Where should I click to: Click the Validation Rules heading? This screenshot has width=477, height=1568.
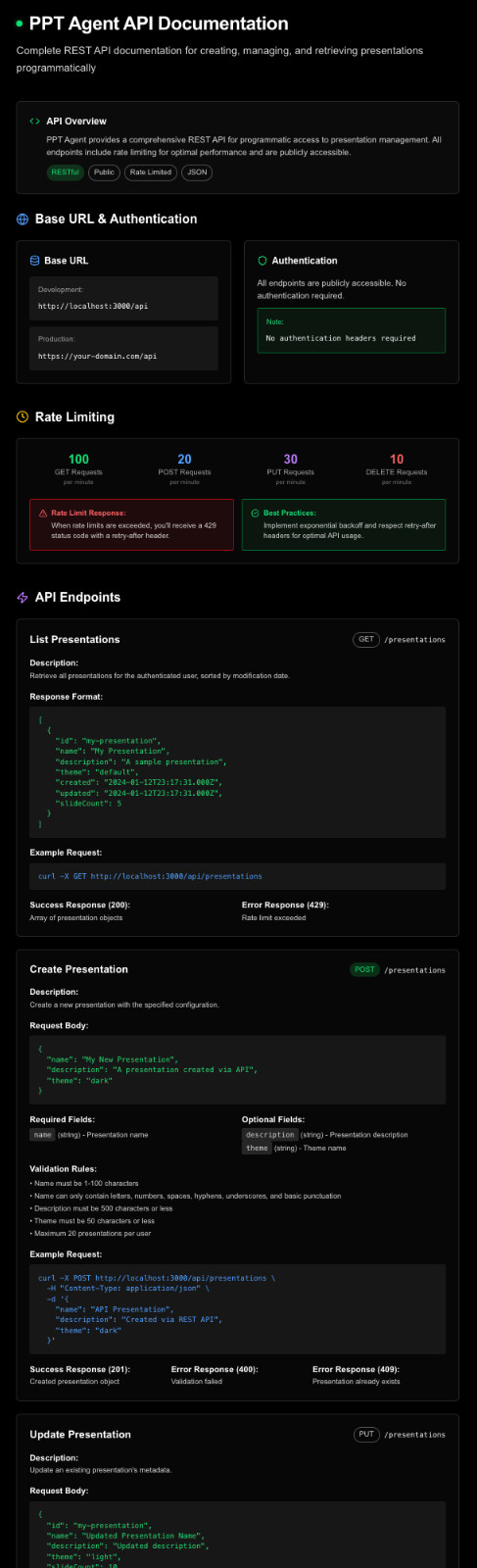64,1169
